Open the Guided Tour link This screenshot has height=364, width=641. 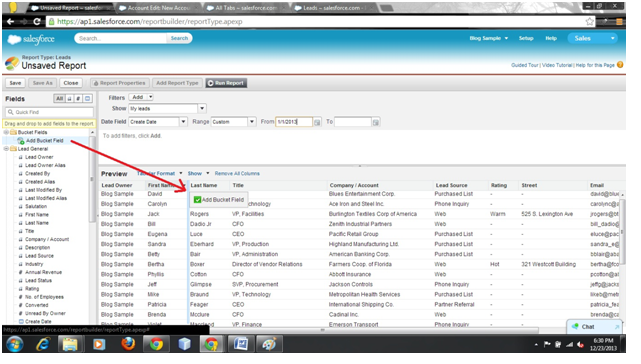(x=524, y=65)
